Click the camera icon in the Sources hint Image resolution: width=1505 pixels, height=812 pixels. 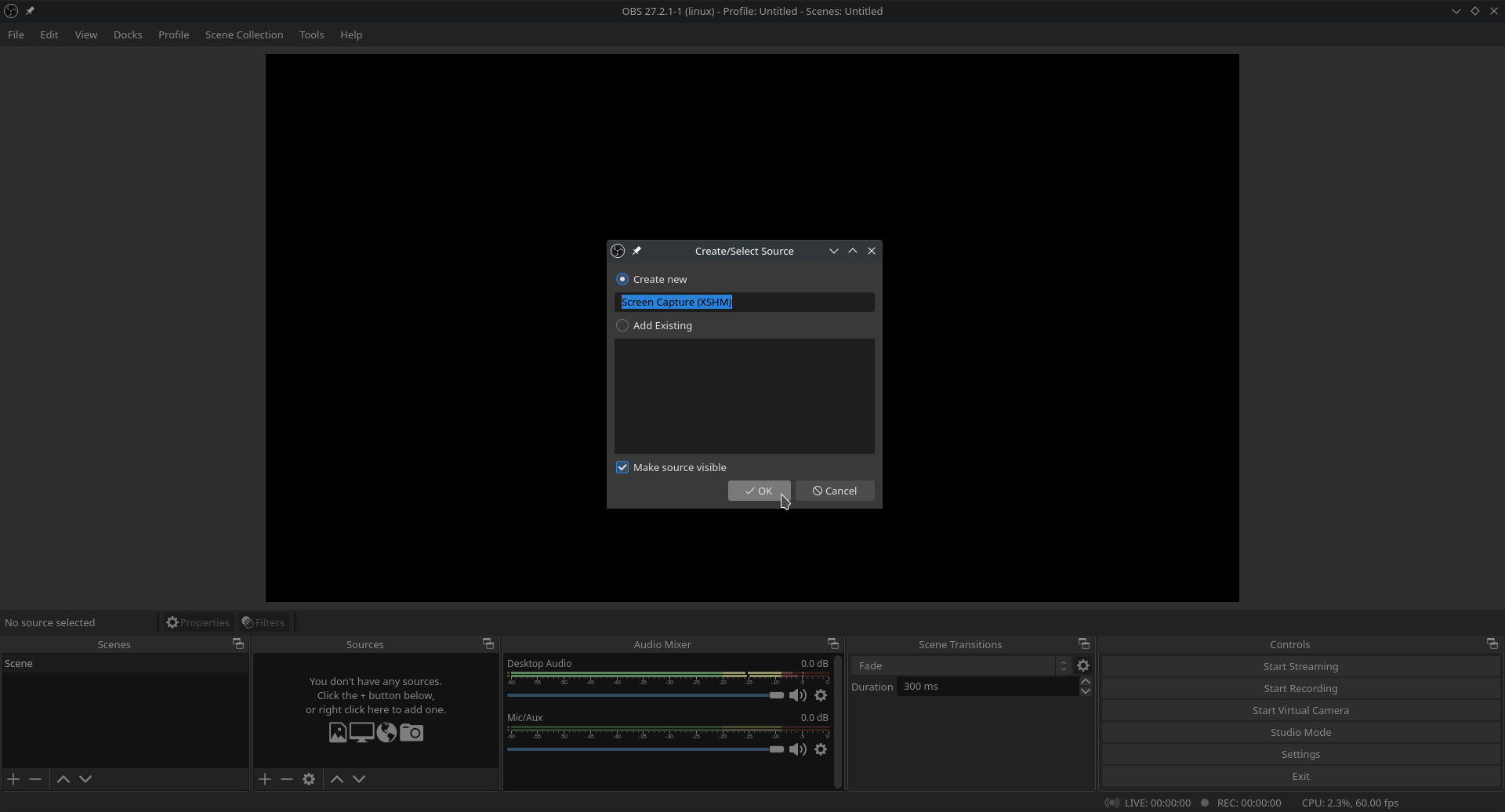point(412,732)
